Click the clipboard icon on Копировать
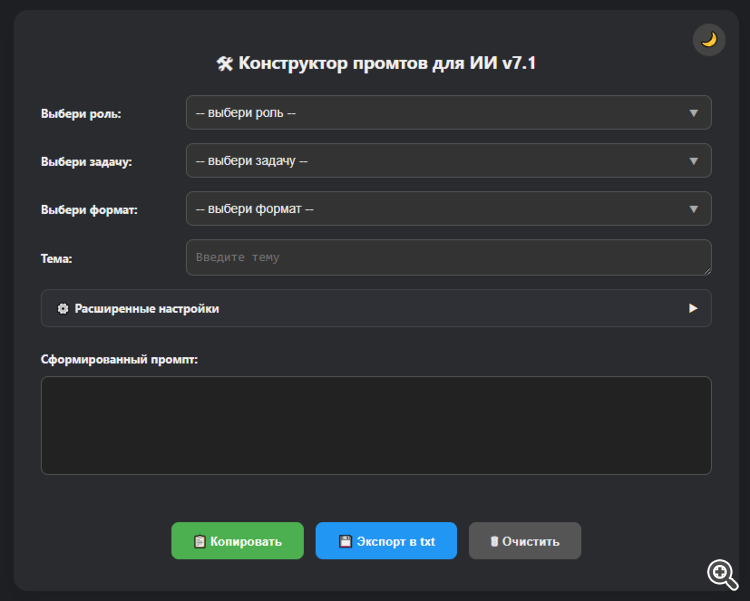This screenshot has width=750, height=601. tap(199, 542)
